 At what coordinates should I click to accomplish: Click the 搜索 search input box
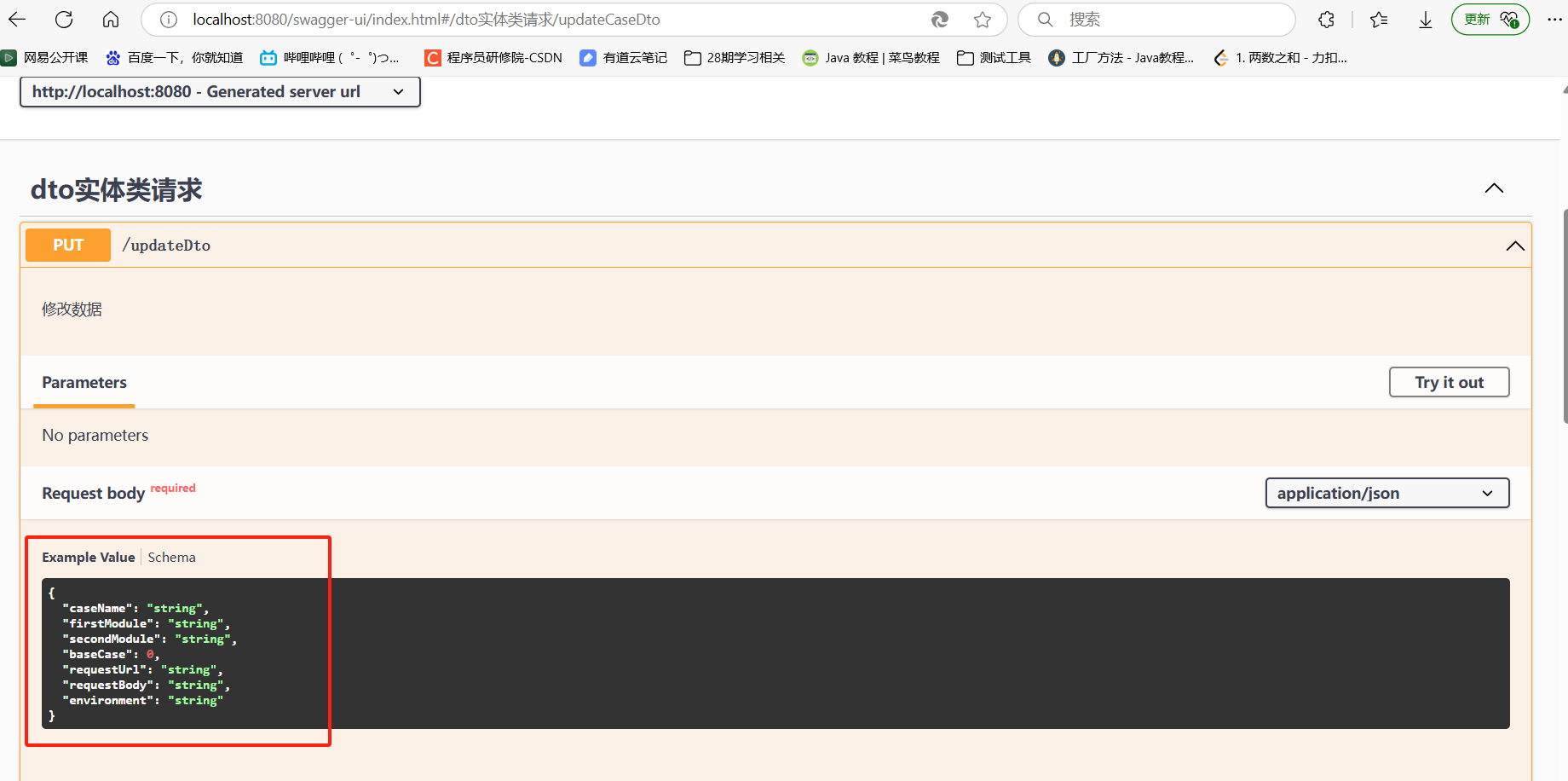1167,20
